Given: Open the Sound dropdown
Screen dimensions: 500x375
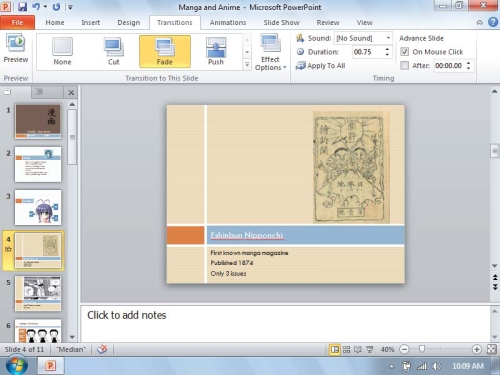Looking at the screenshot, I should (388, 38).
